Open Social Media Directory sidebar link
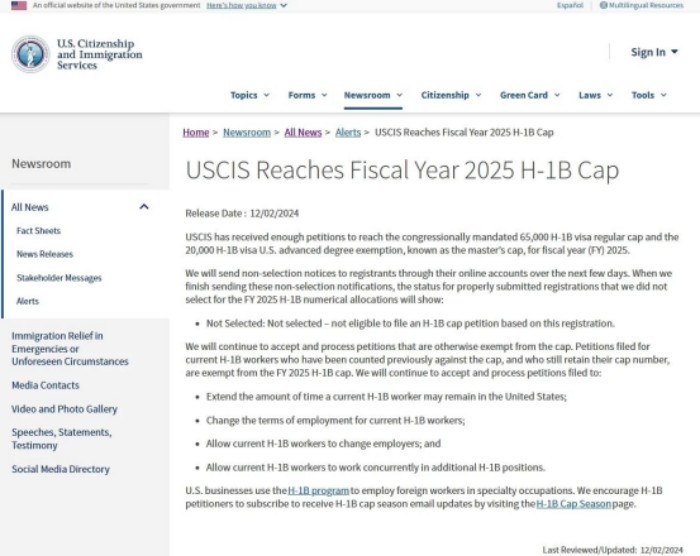 point(60,469)
